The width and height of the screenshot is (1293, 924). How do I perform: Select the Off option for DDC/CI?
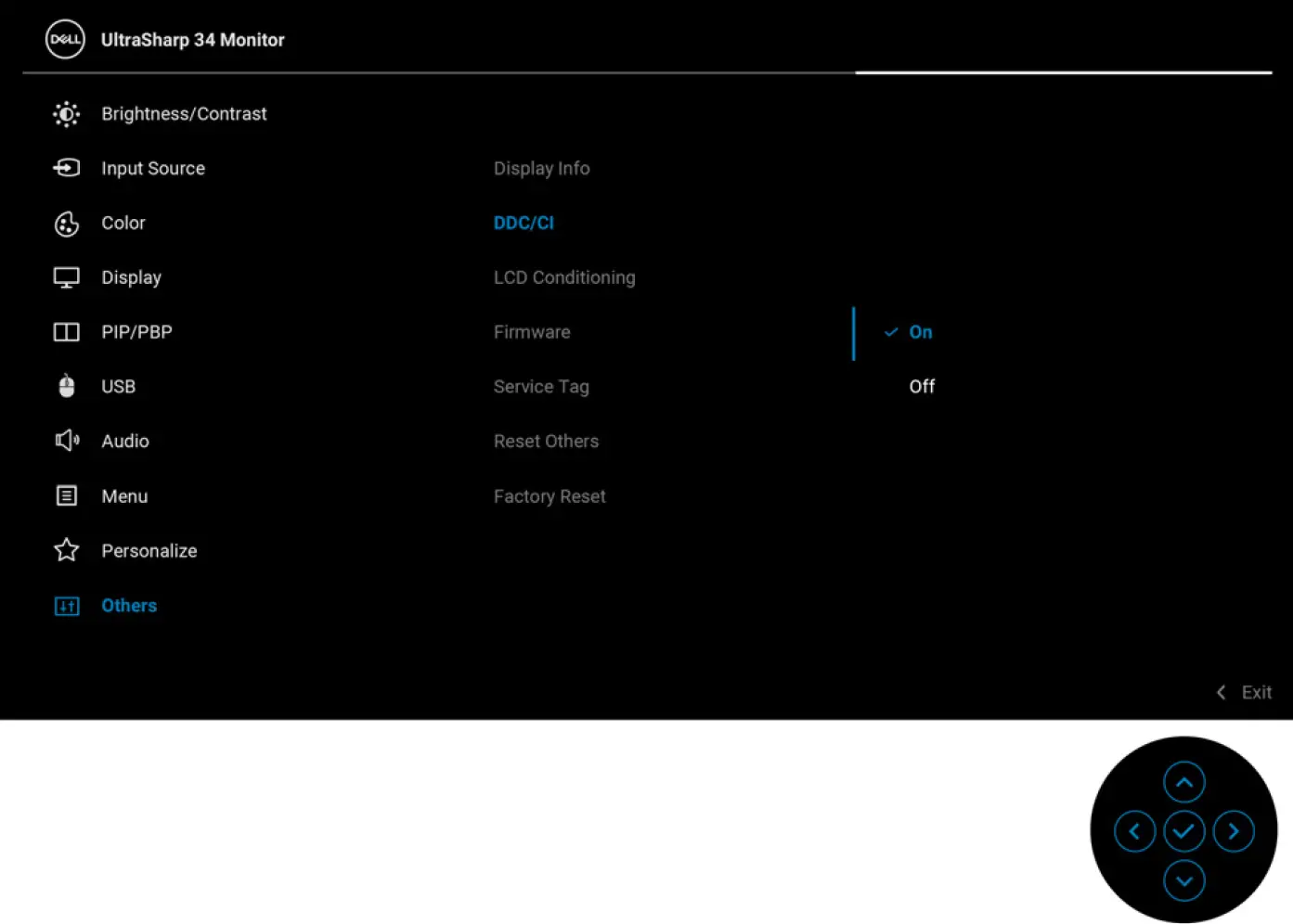click(x=922, y=386)
